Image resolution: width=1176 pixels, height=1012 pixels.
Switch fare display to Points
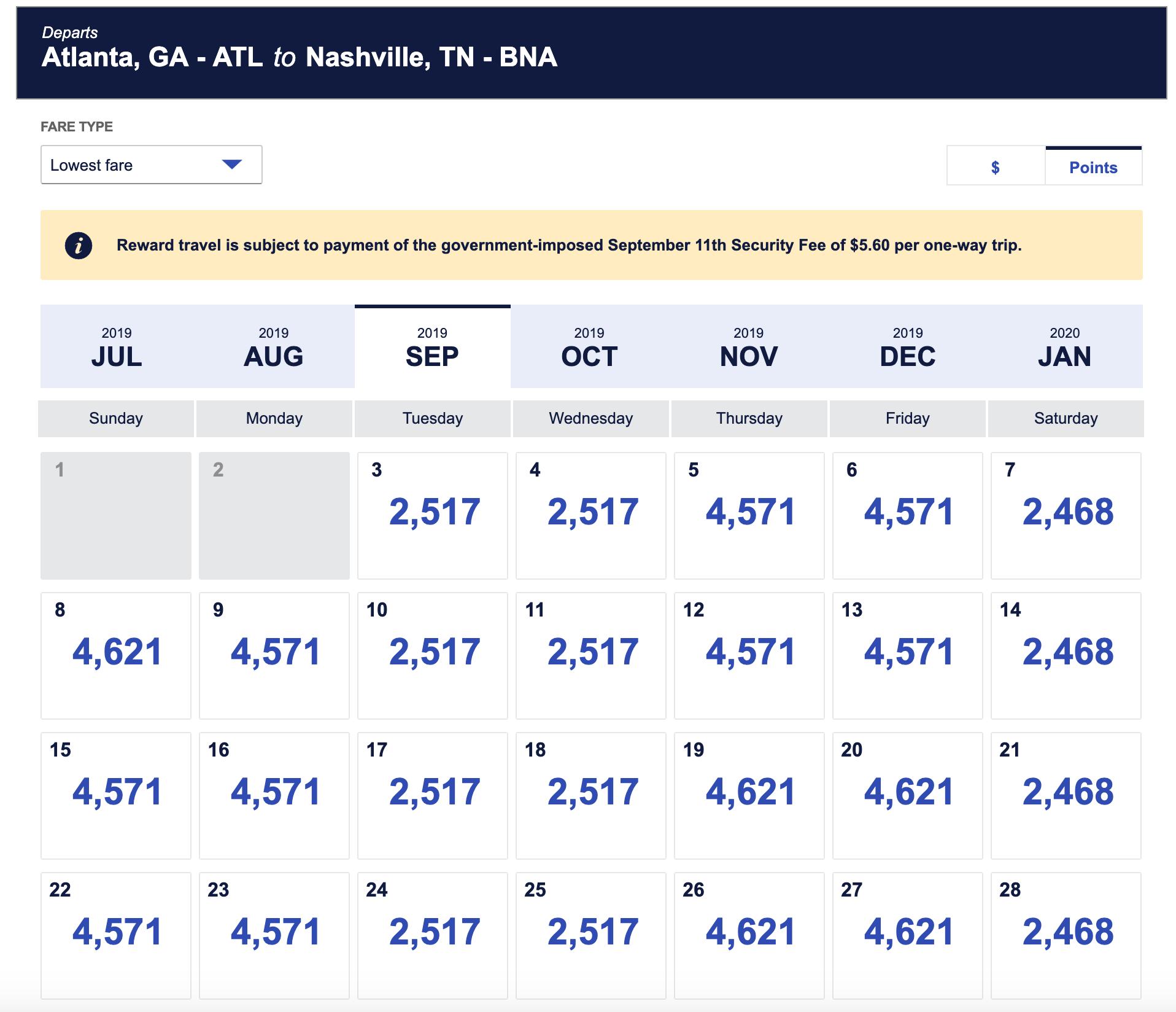pyautogui.click(x=1093, y=167)
